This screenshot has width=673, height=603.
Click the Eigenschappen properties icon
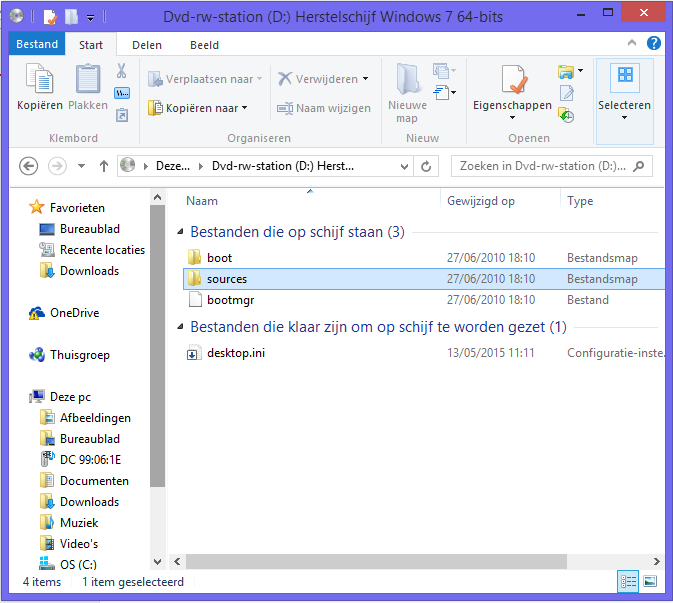pyautogui.click(x=513, y=79)
